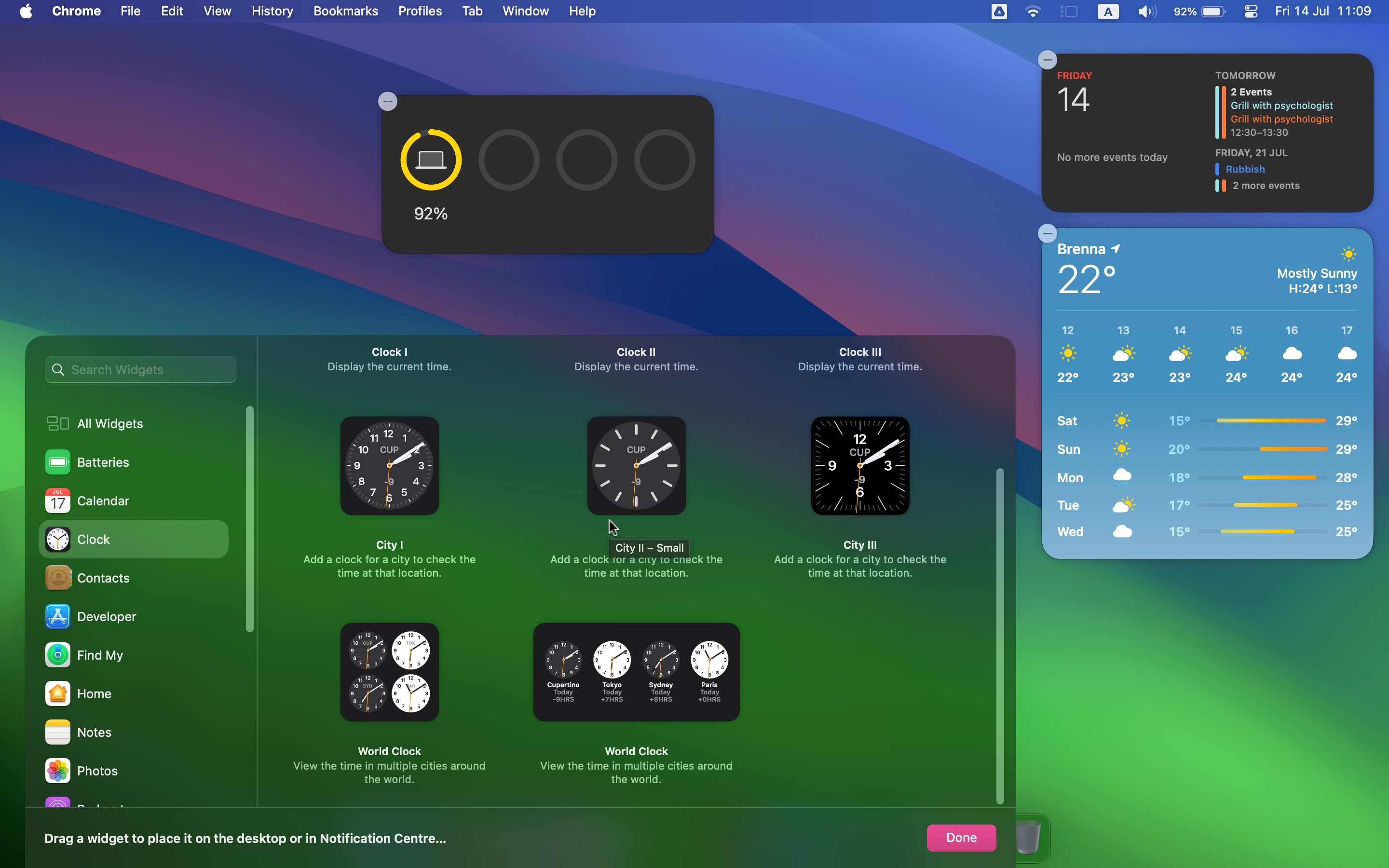This screenshot has width=1389, height=868.
Task: Open the Find My widget category
Action: [133, 655]
